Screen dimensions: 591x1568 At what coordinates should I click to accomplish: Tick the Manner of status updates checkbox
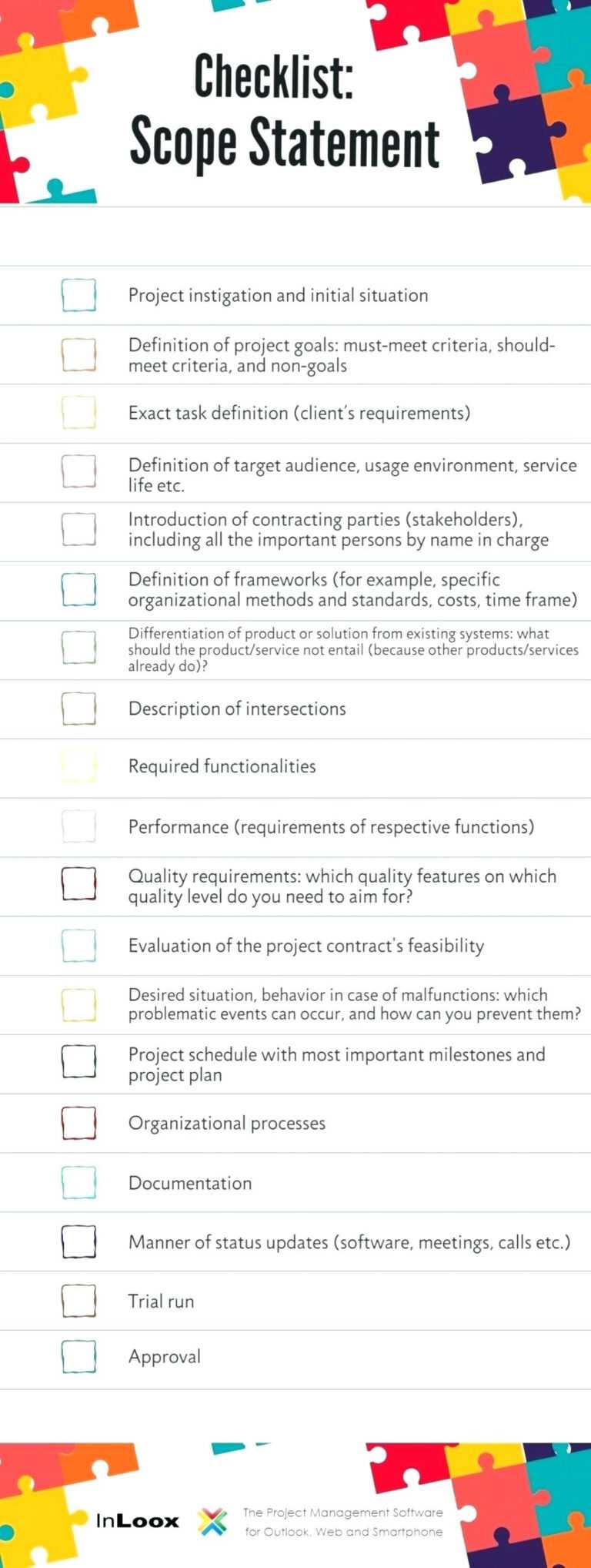78,1241
